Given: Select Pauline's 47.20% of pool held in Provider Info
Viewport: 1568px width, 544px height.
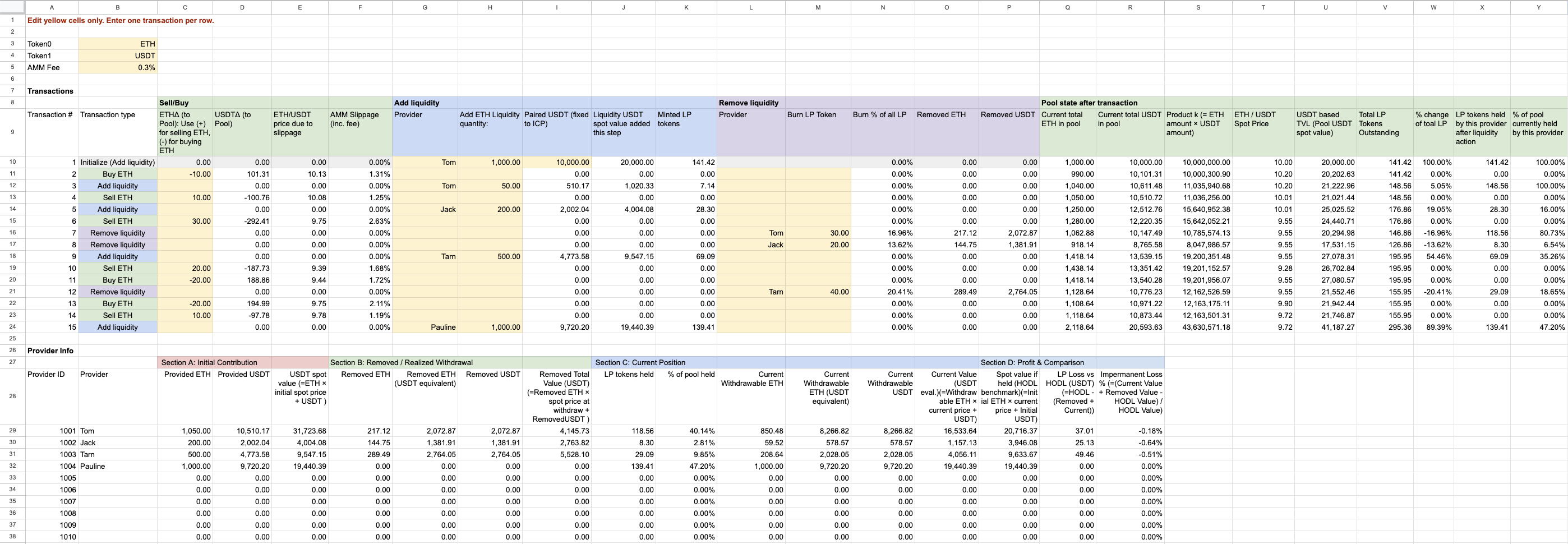Looking at the screenshot, I should (686, 466).
